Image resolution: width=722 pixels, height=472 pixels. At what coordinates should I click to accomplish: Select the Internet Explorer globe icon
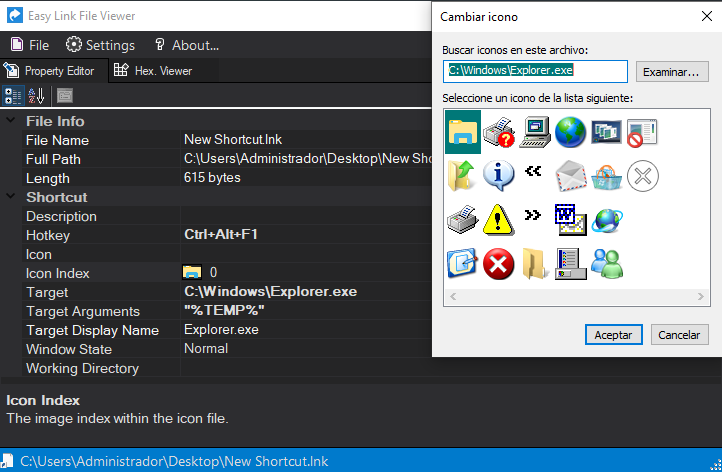tap(606, 220)
